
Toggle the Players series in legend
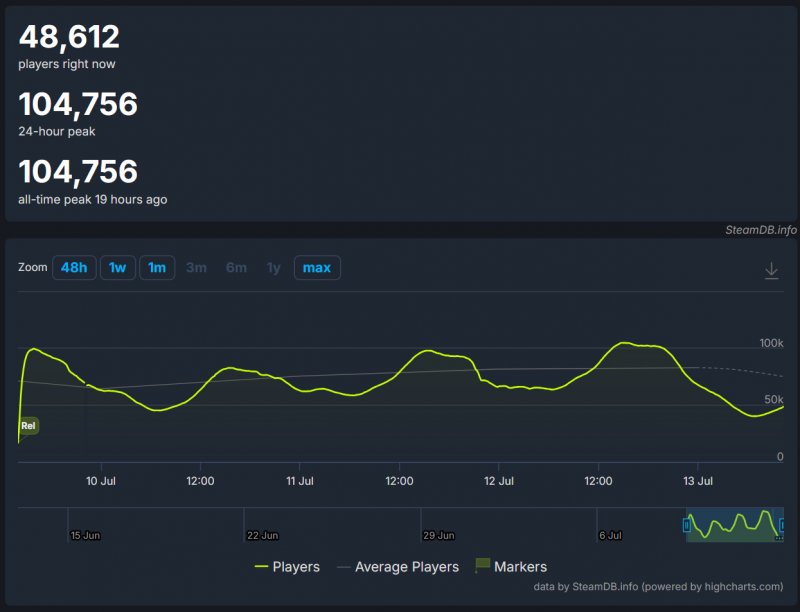coord(287,567)
